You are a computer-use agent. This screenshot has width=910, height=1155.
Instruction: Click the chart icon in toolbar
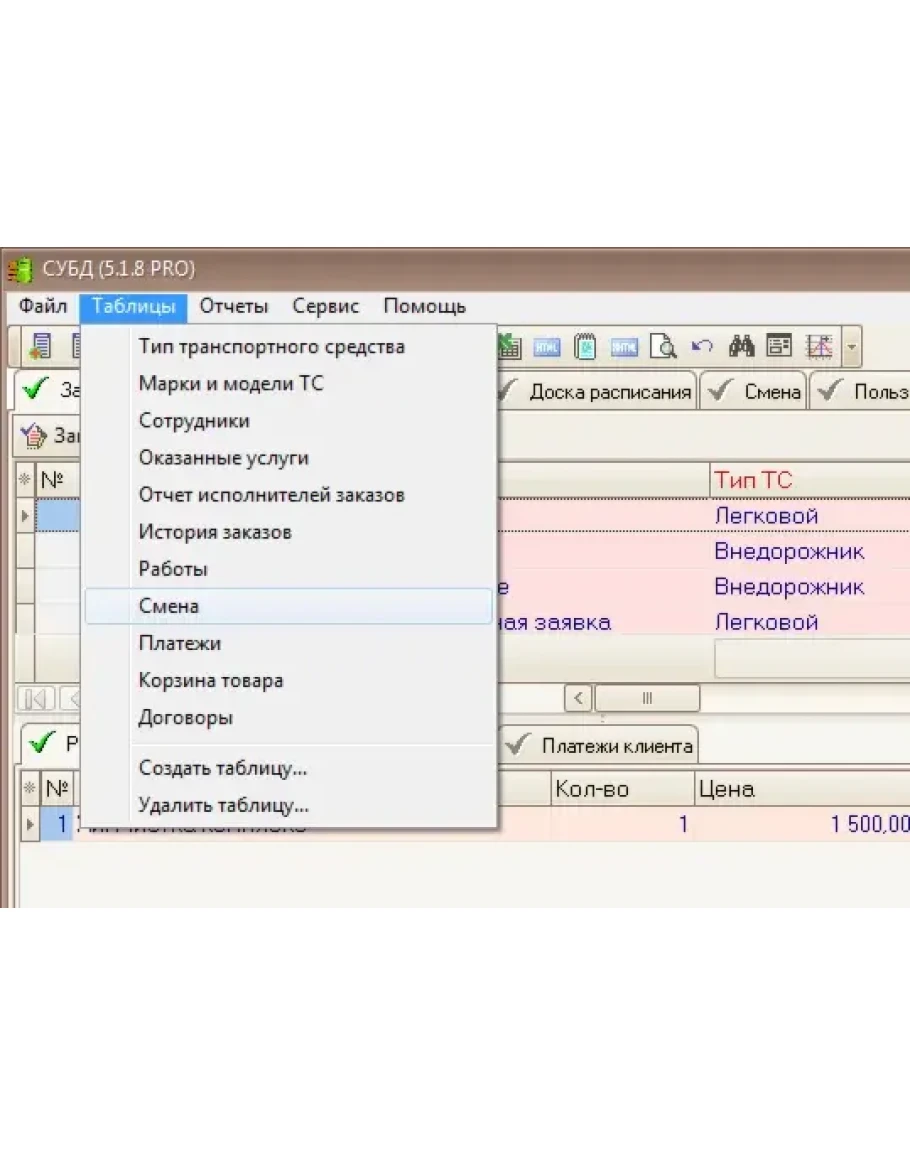click(820, 347)
